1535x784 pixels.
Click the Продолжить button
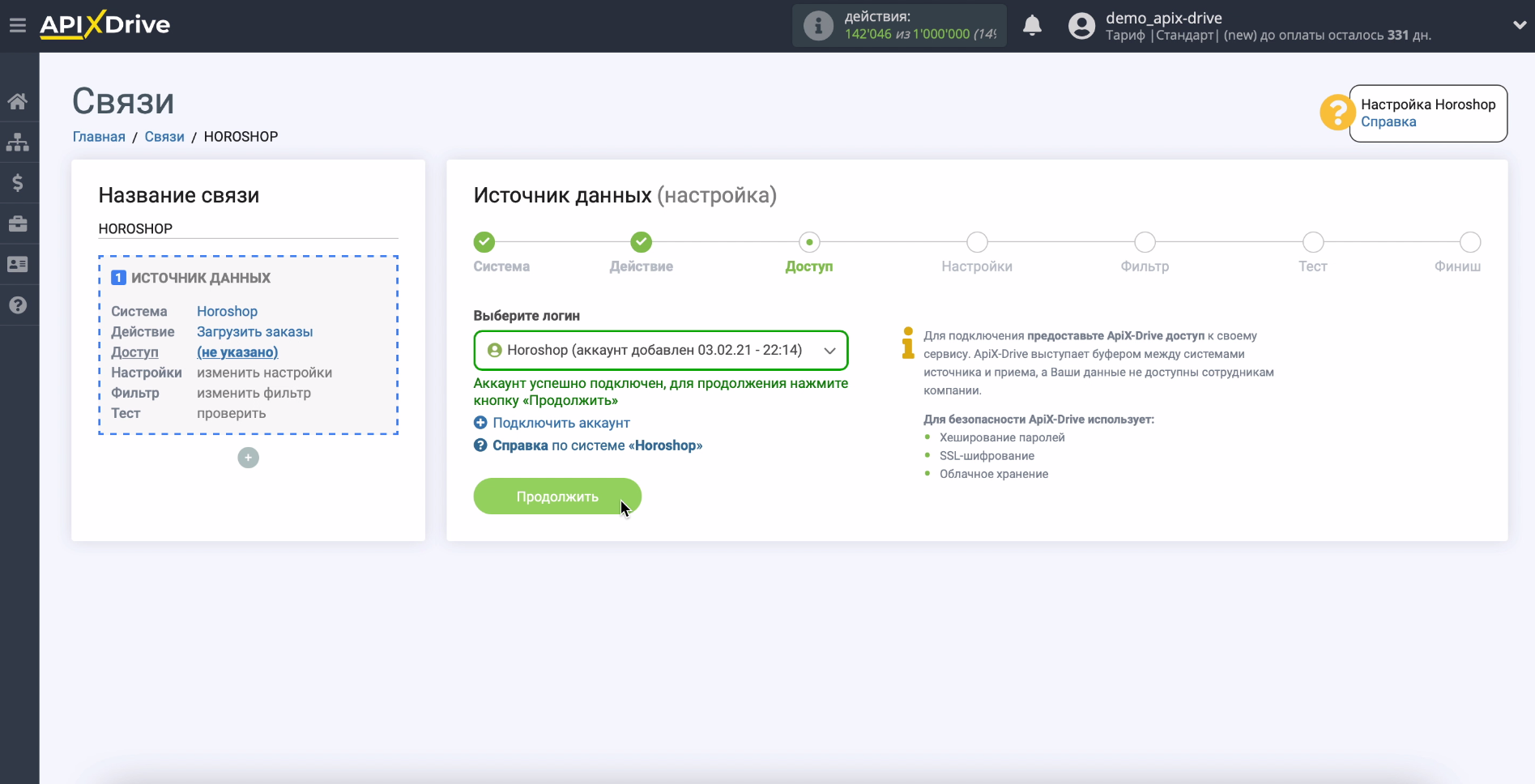pos(557,496)
